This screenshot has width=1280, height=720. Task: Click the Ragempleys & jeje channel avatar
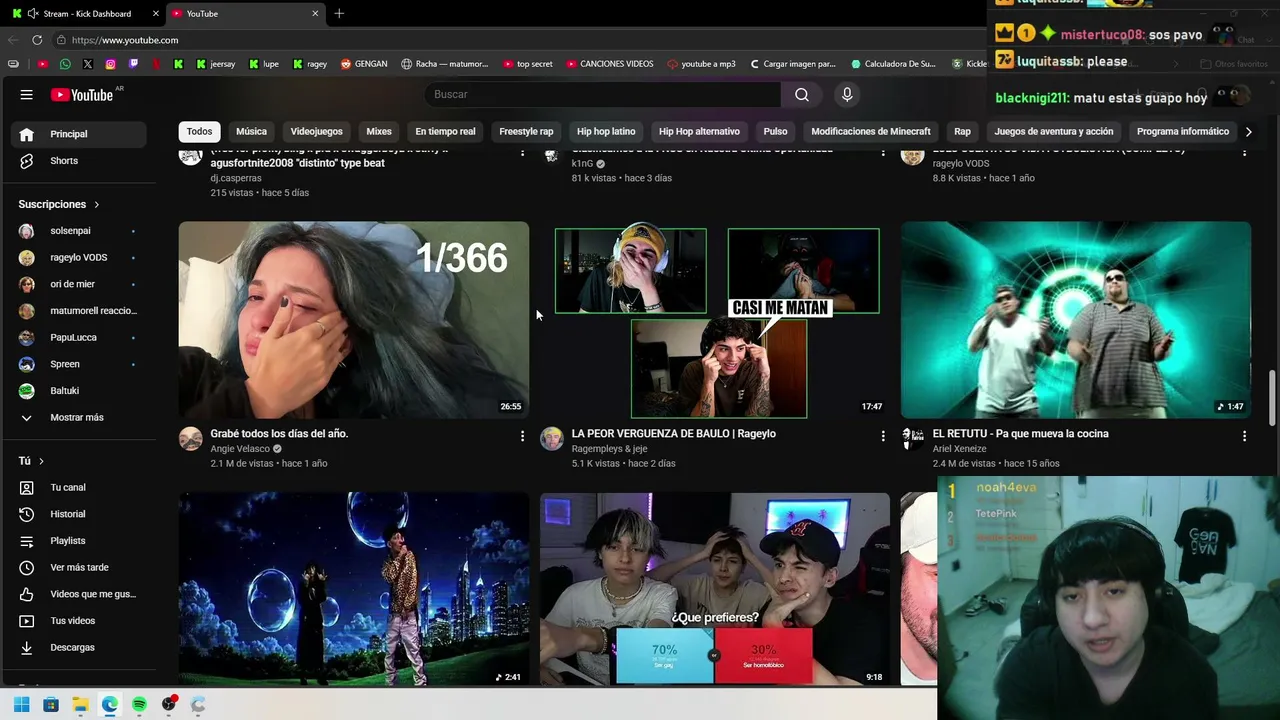[x=552, y=439]
